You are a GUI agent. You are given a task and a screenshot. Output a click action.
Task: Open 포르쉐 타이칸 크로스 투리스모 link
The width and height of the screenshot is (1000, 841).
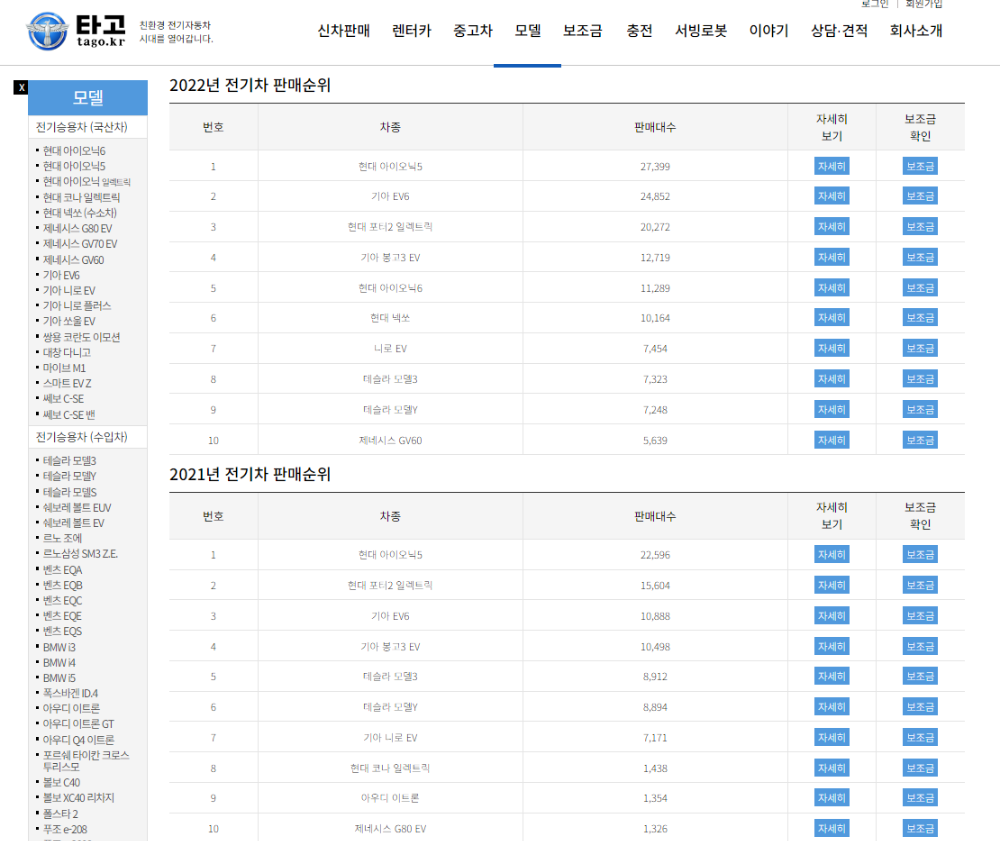tap(85, 761)
